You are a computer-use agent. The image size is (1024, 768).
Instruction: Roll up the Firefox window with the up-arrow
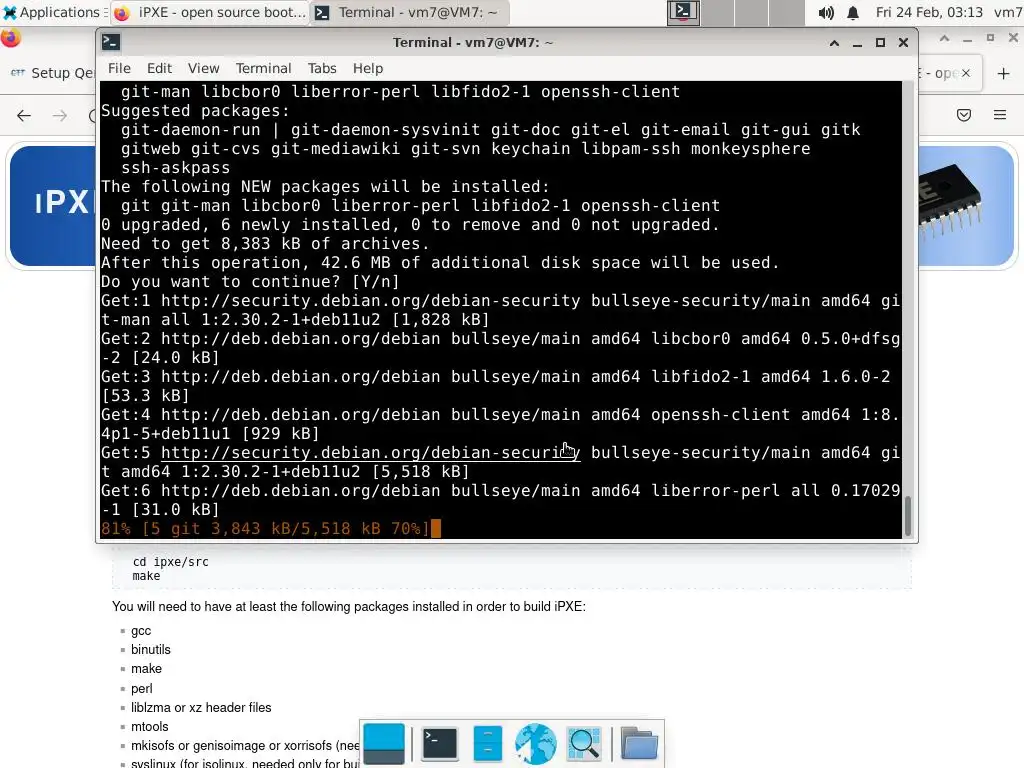pos(944,39)
